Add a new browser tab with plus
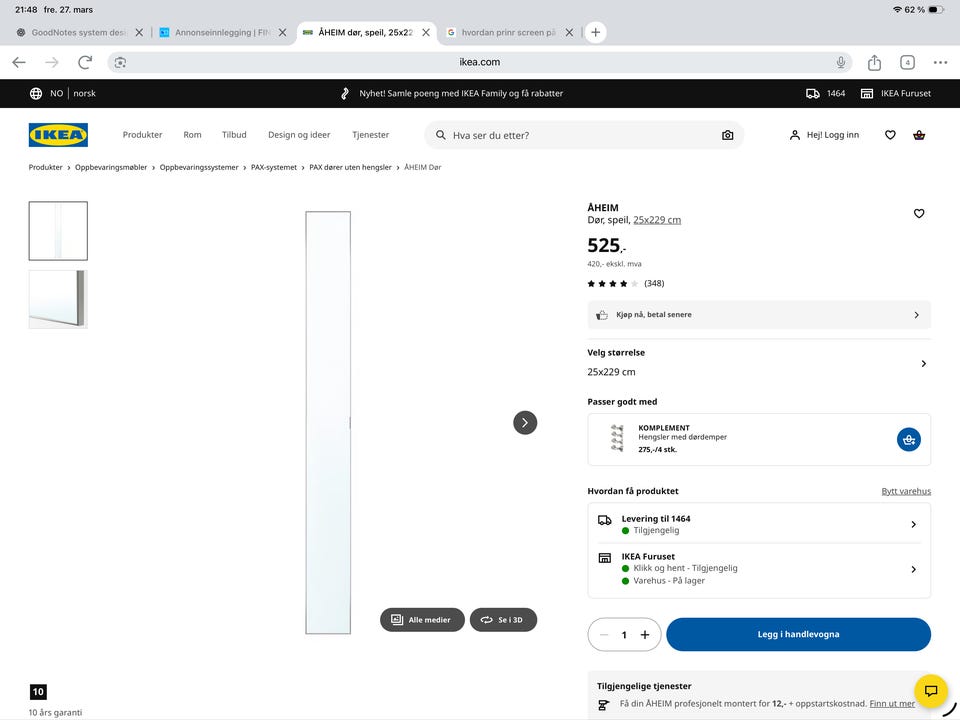 click(595, 32)
